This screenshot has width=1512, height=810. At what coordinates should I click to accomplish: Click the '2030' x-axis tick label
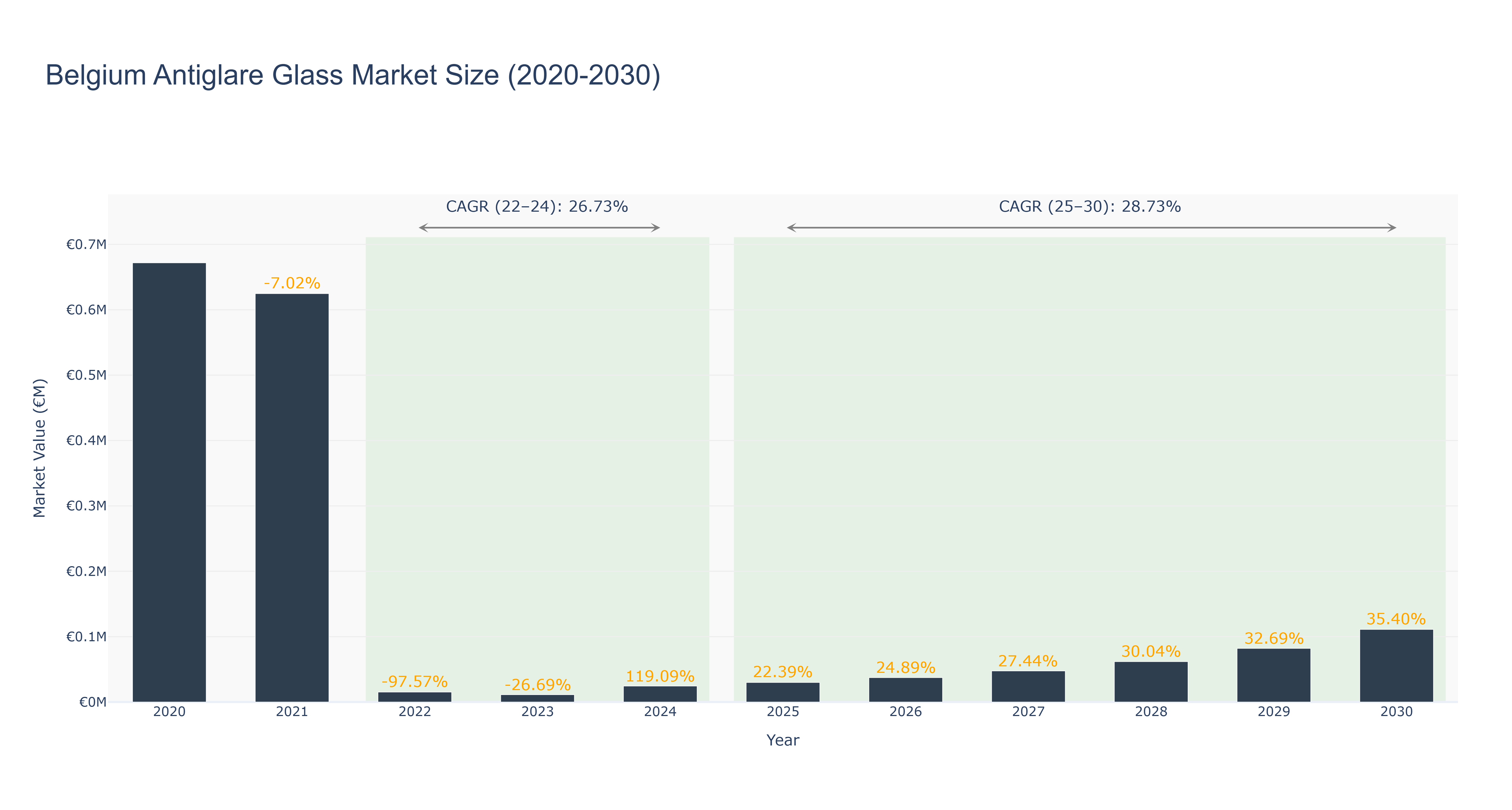(x=1396, y=712)
